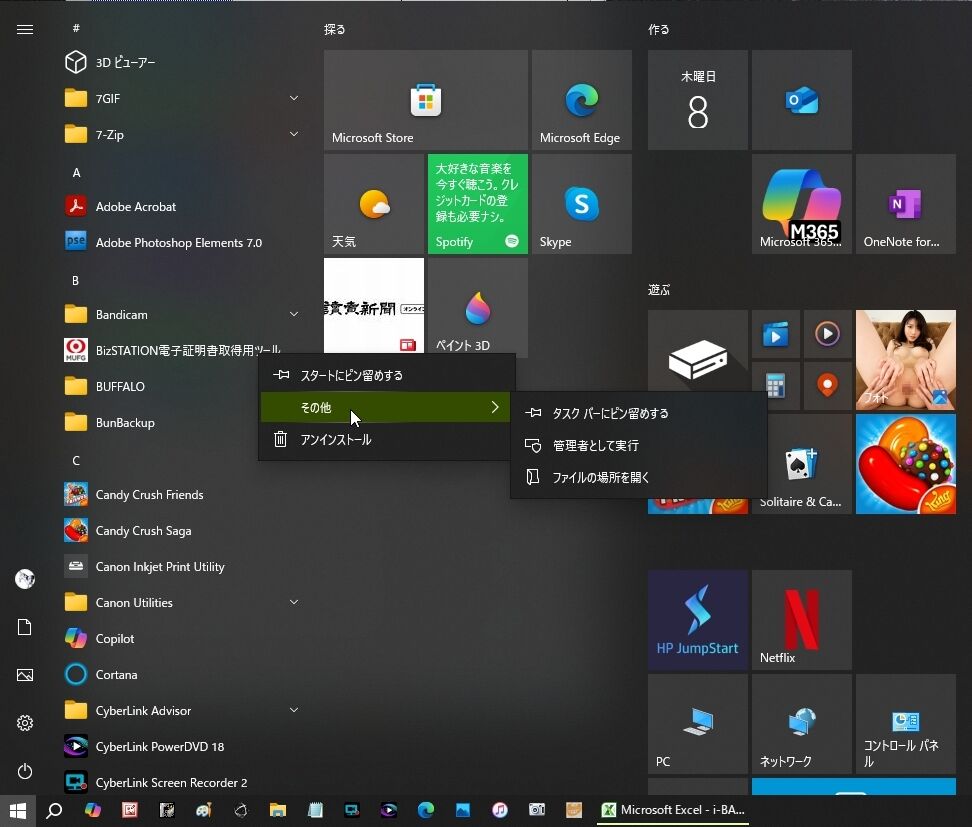Image resolution: width=972 pixels, height=827 pixels.
Task: Click the letter C header in the app list
Action: [x=76, y=461]
